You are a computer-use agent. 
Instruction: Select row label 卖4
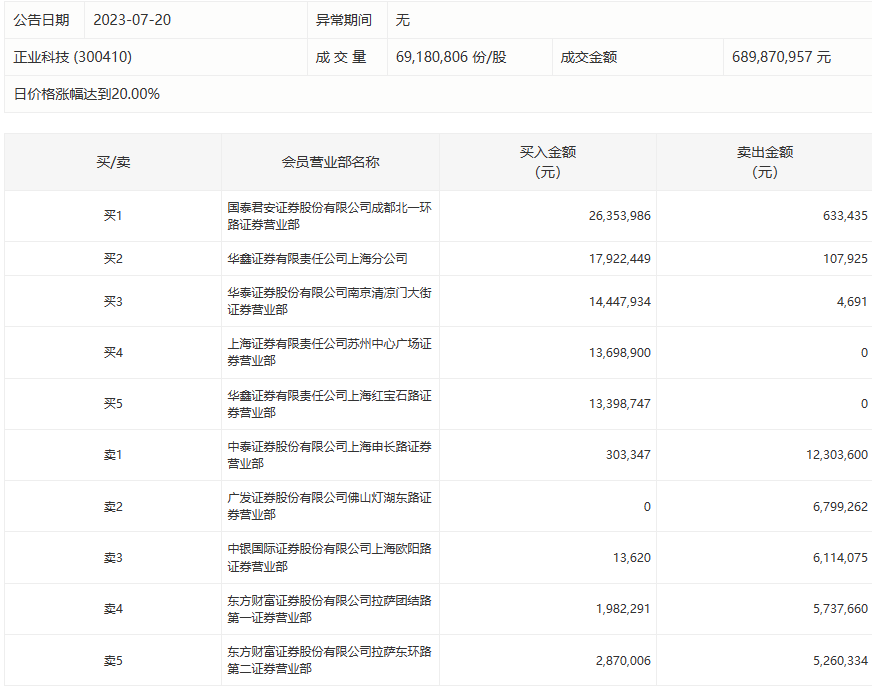113,609
